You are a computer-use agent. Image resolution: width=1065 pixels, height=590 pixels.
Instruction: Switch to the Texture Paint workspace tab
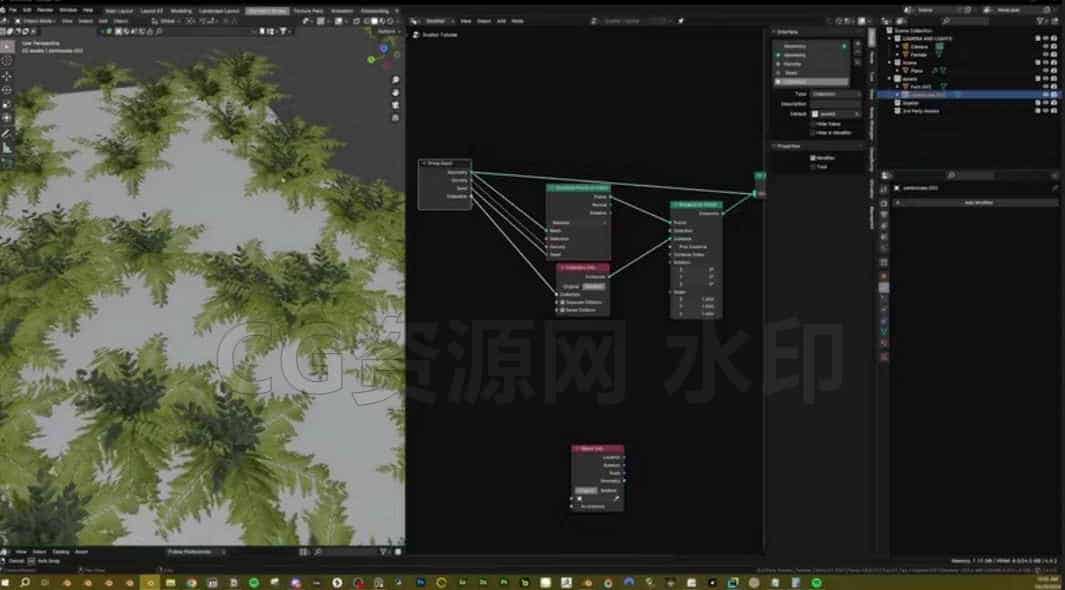coord(308,11)
